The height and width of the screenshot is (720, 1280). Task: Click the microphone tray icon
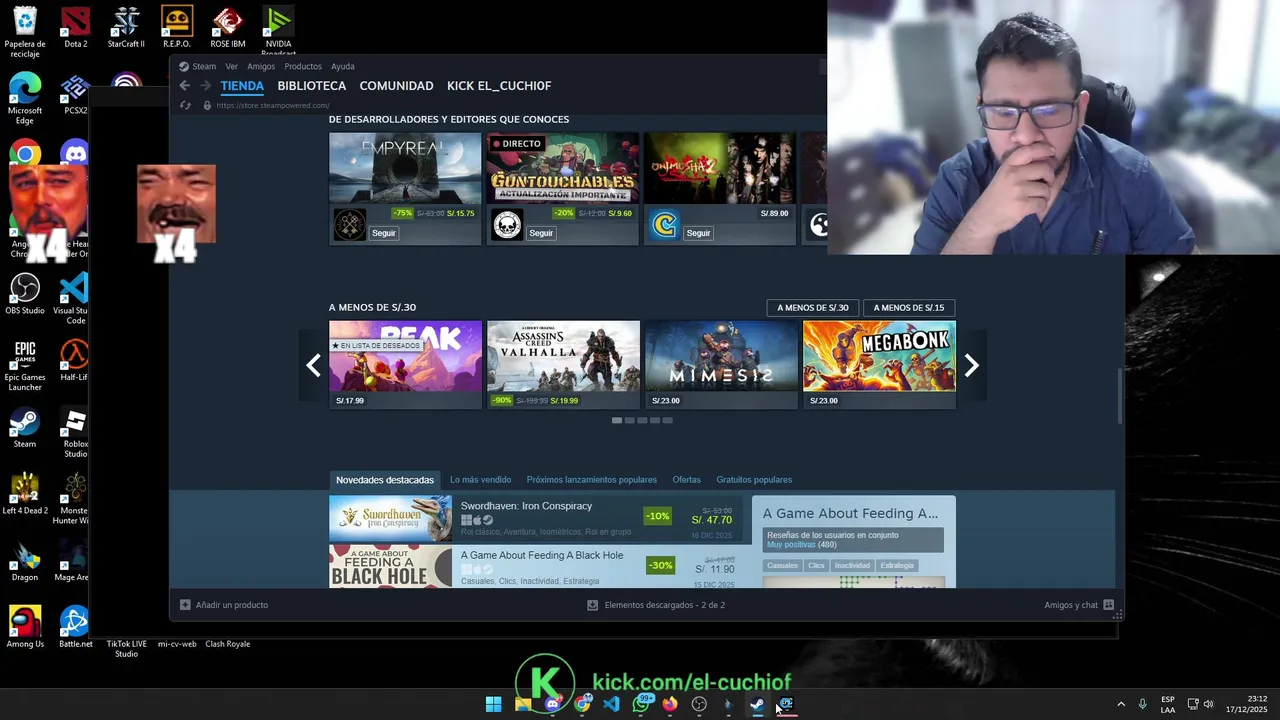(1142, 704)
